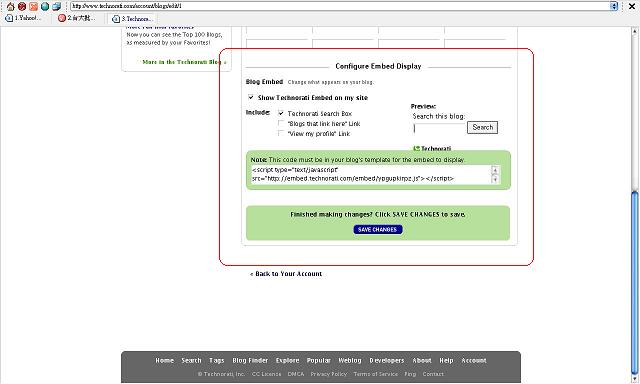Open Home in the footer navigation
The width and height of the screenshot is (640, 384).
[x=164, y=360]
